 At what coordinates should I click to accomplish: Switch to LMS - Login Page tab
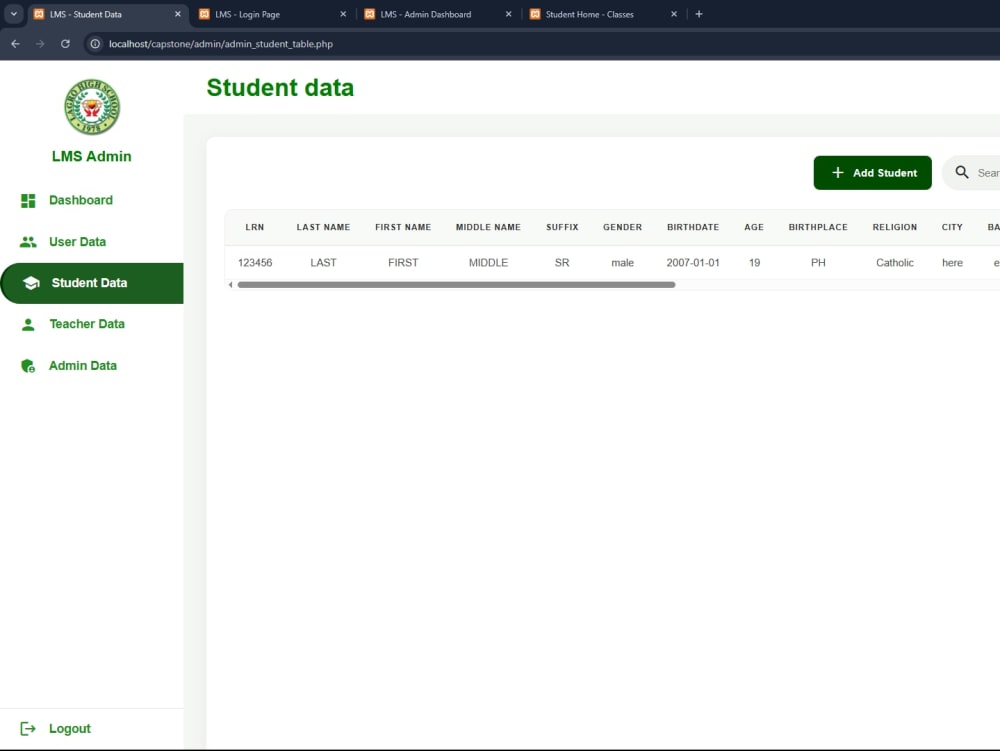(271, 14)
